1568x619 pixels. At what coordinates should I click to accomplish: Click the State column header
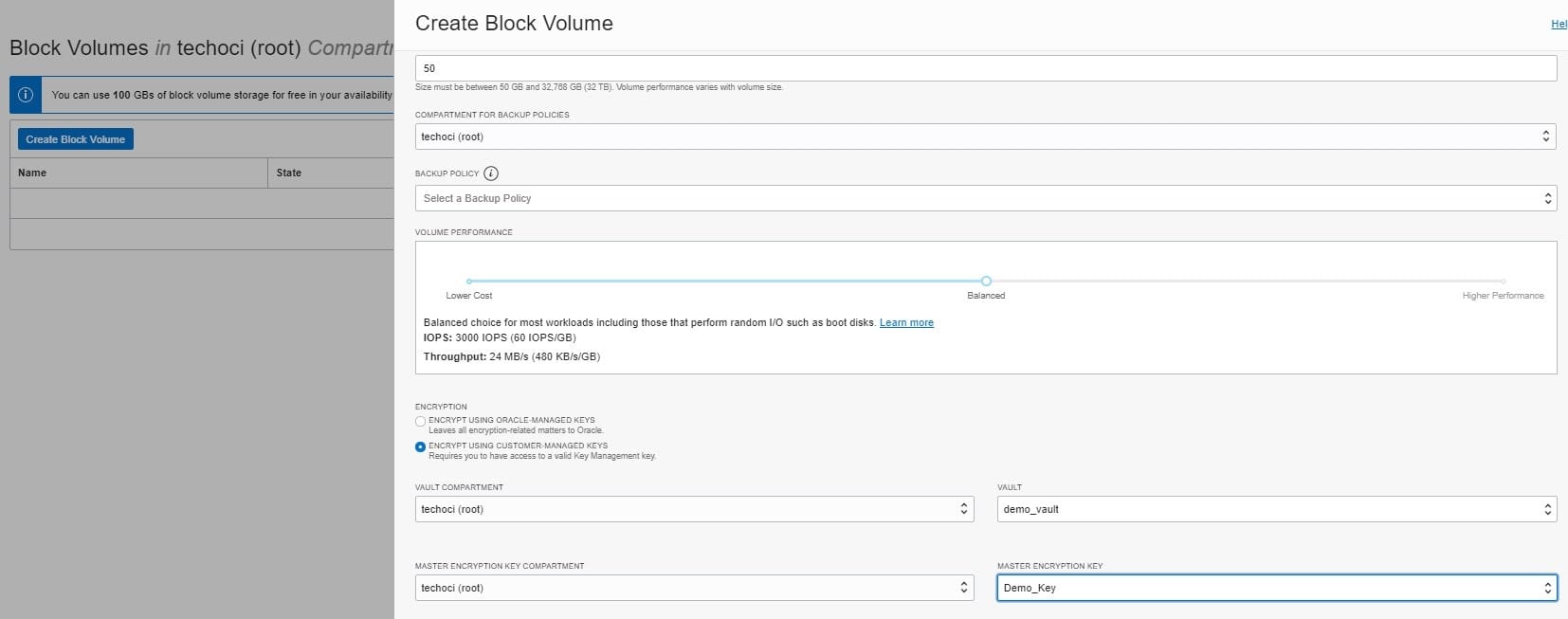click(x=289, y=173)
